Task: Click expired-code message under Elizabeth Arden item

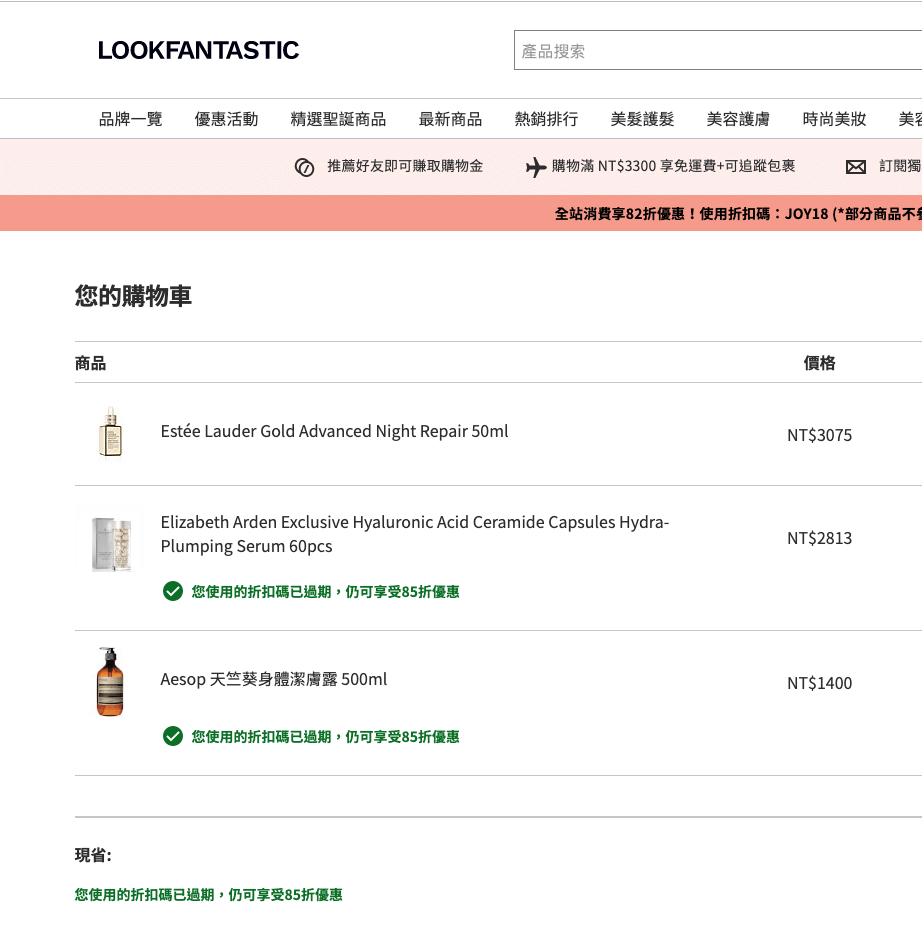Action: [x=326, y=592]
